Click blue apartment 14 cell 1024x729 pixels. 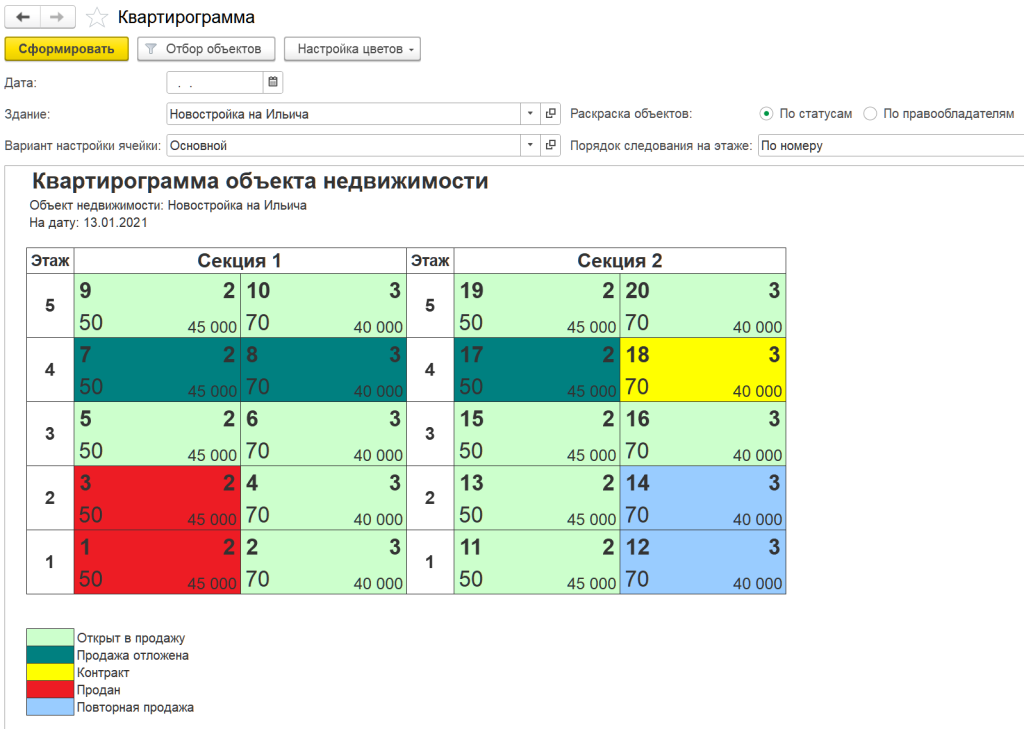[702, 498]
